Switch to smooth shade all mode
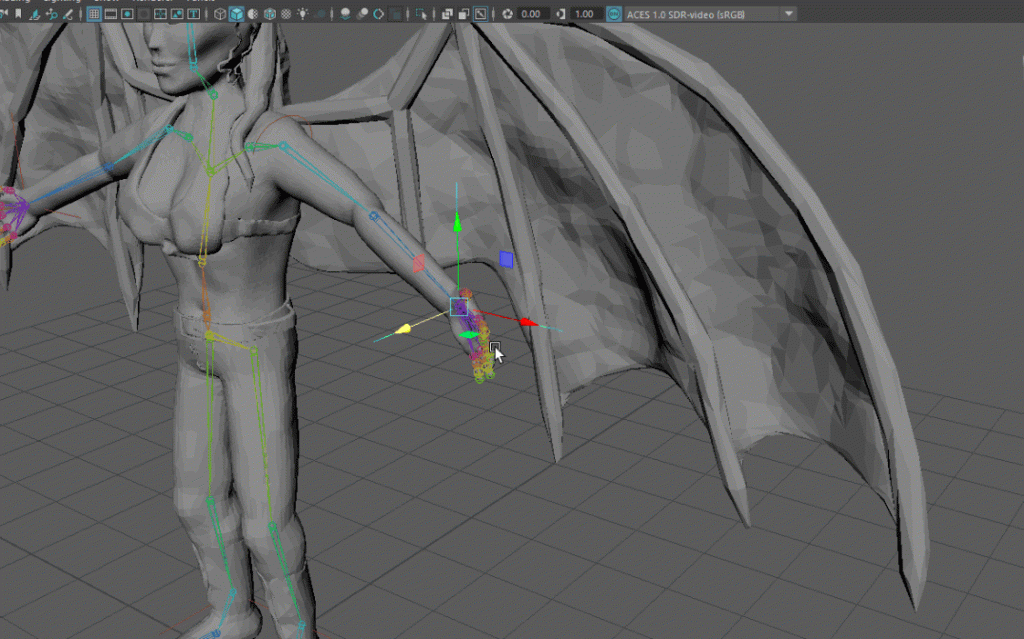The width and height of the screenshot is (1024, 639). (236, 14)
